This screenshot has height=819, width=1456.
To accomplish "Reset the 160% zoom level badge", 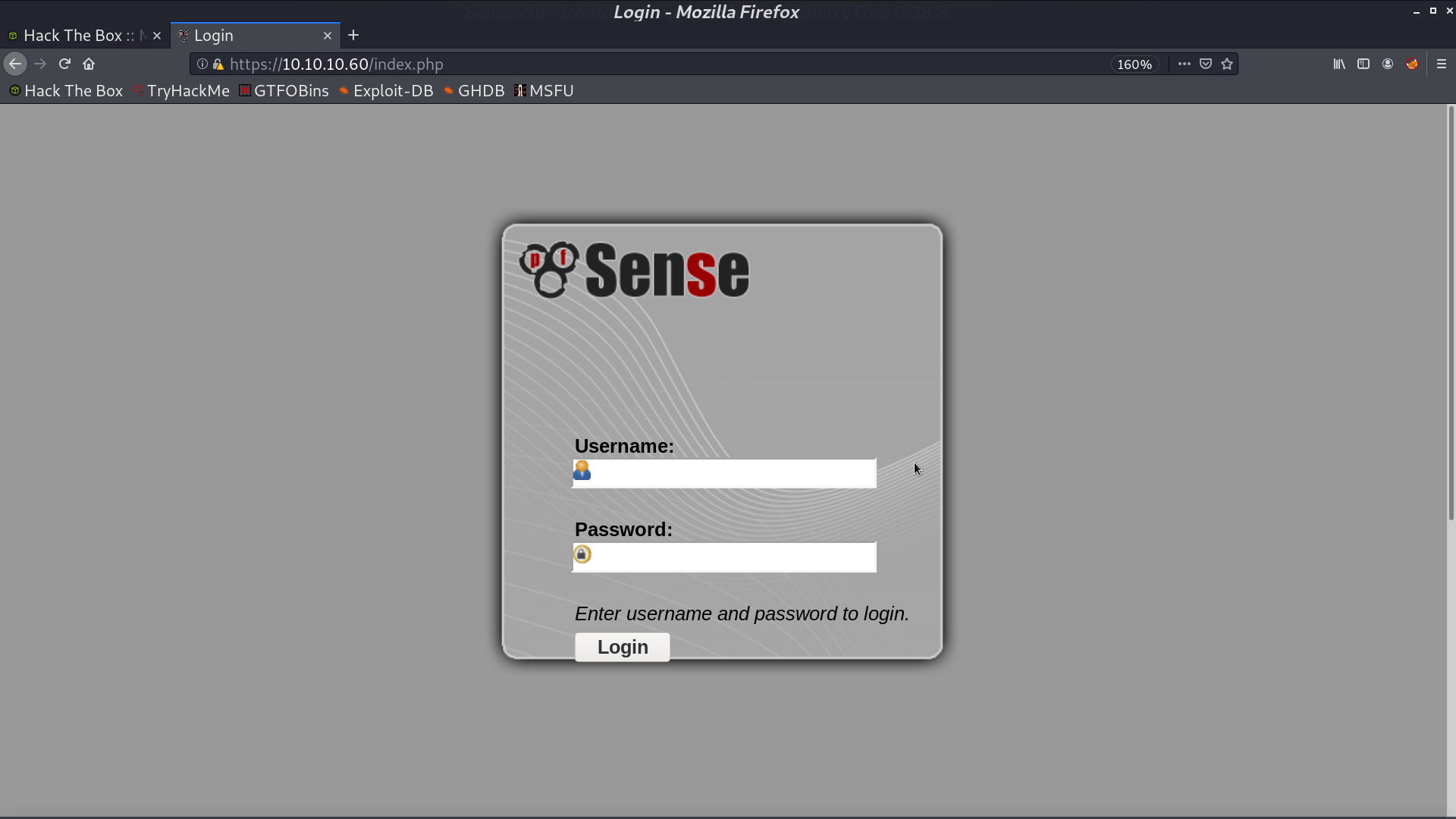I will click(x=1134, y=64).
